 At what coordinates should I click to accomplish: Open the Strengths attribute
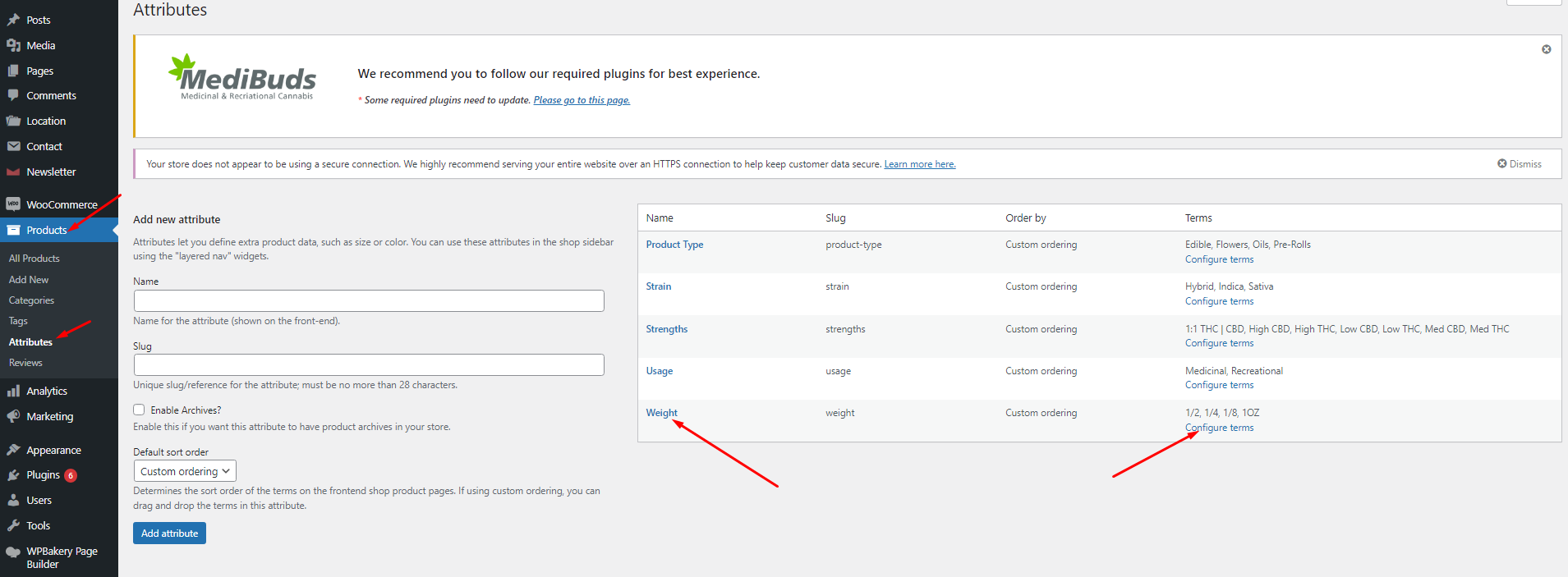tap(667, 329)
